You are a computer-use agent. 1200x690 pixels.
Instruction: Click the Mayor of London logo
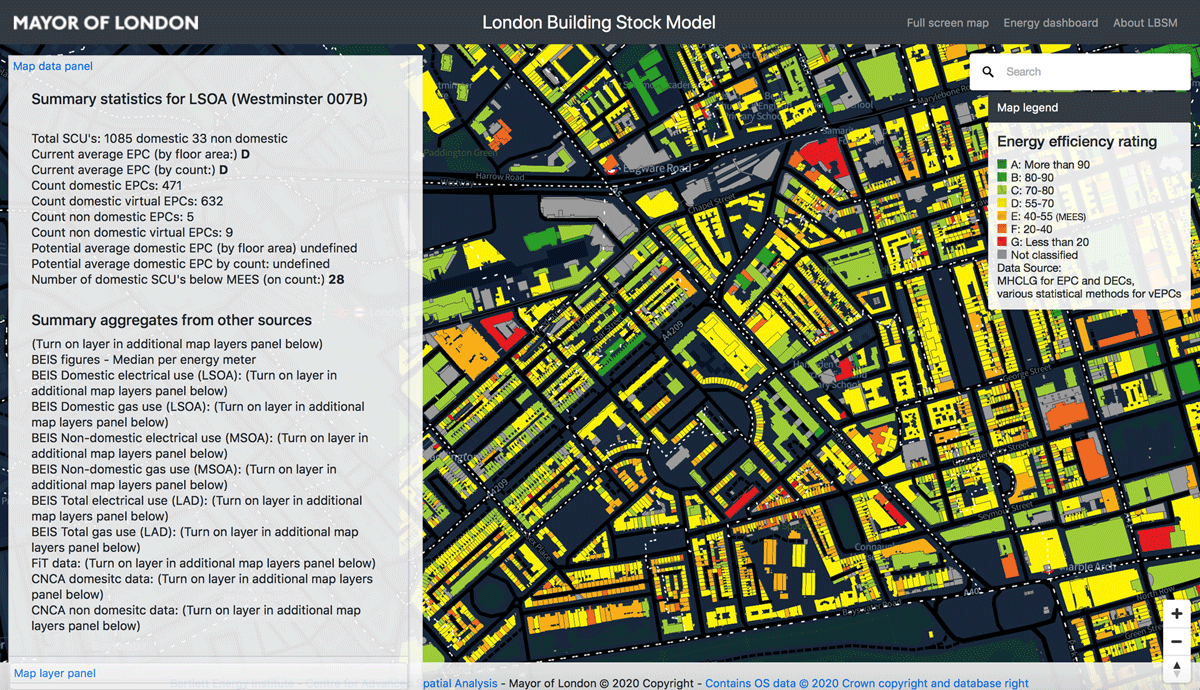(x=106, y=22)
